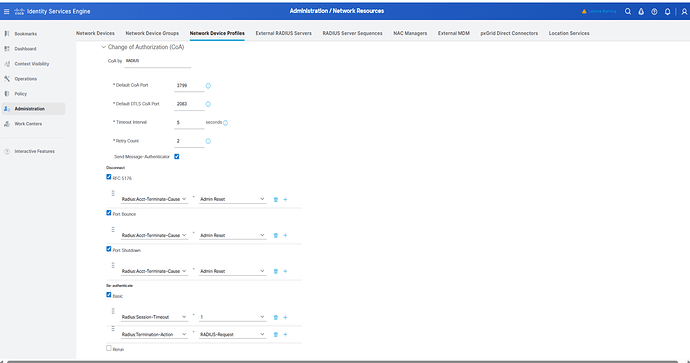Open the pxGrid Direct Connectors tab

pos(509,33)
